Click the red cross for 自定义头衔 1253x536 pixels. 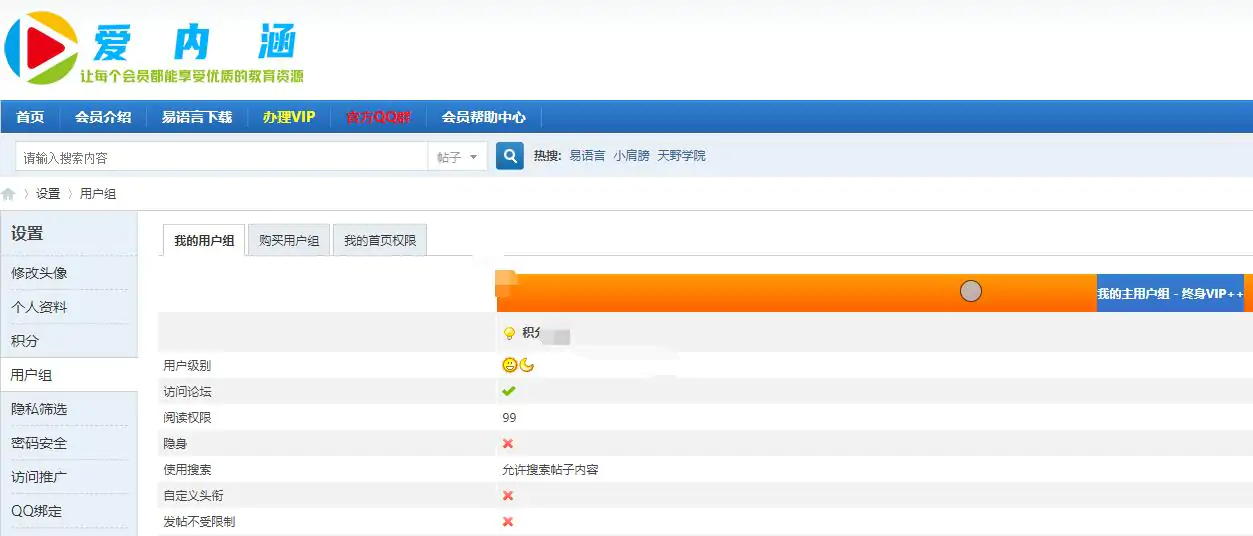508,495
